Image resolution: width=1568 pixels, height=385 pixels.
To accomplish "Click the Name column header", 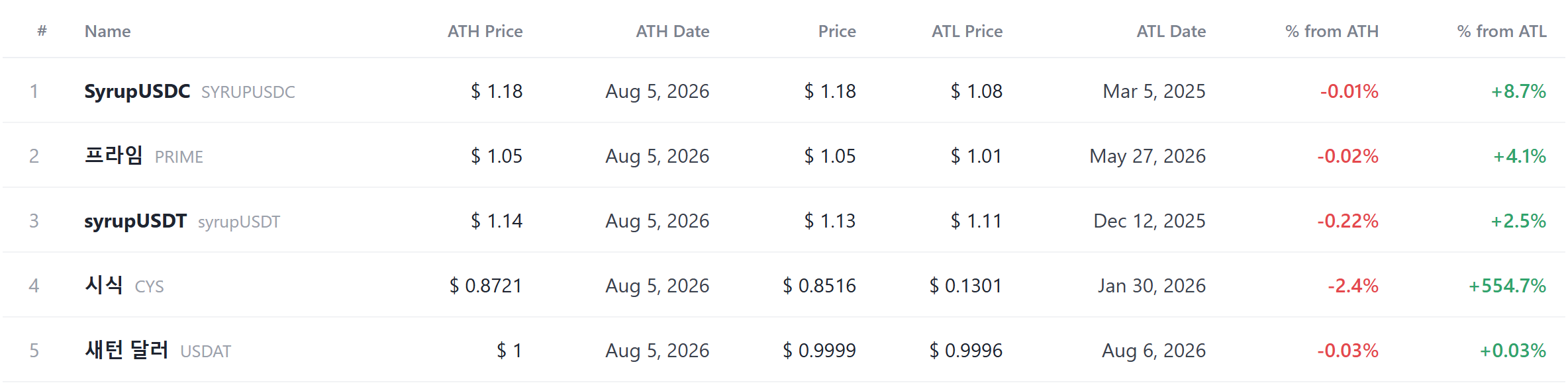I will (x=107, y=31).
